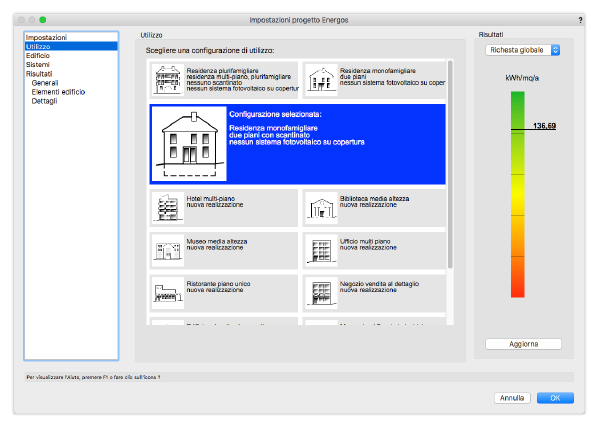Choose the Negozio vendita al dettaglio icon
This screenshot has width=591, height=425.
coord(321,293)
